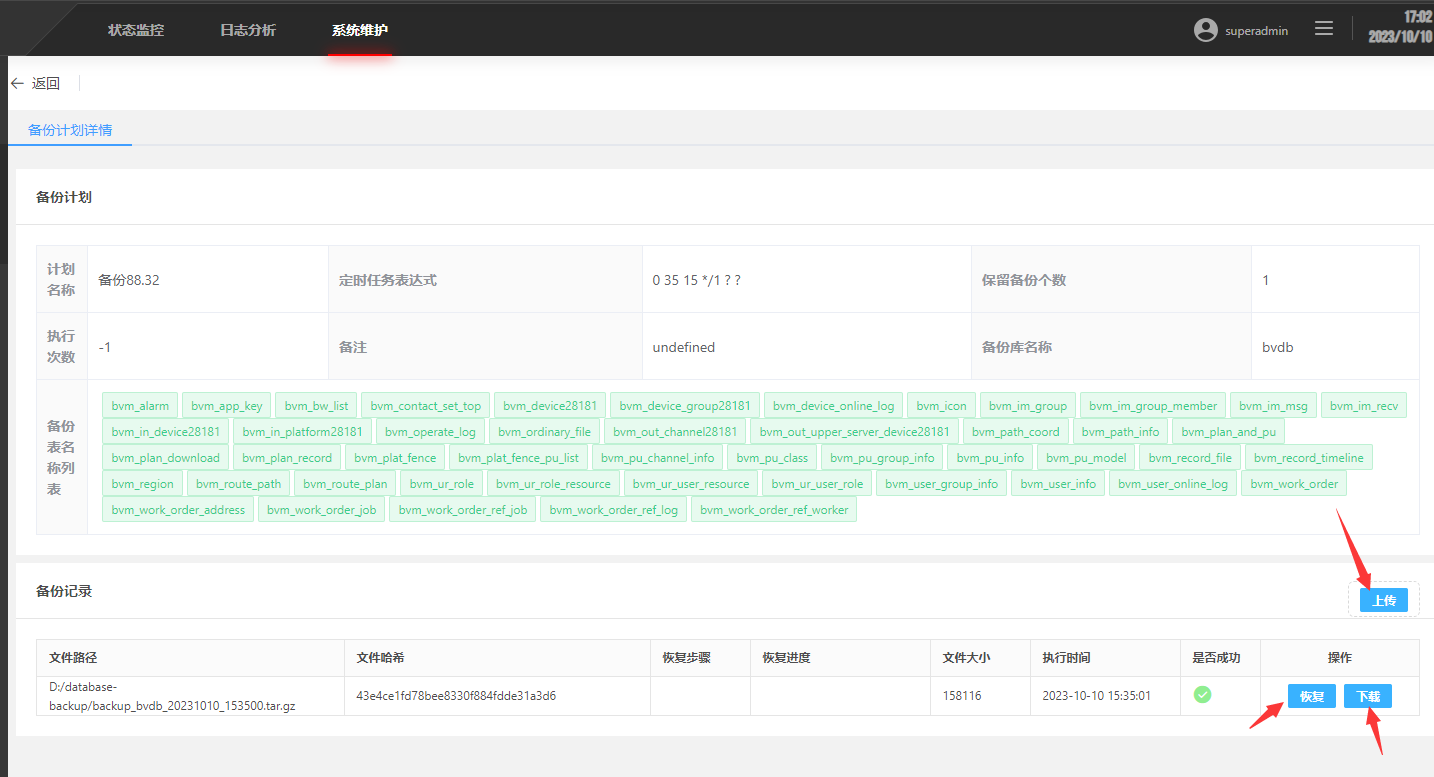Click the superadmin user avatar icon

pos(1206,30)
